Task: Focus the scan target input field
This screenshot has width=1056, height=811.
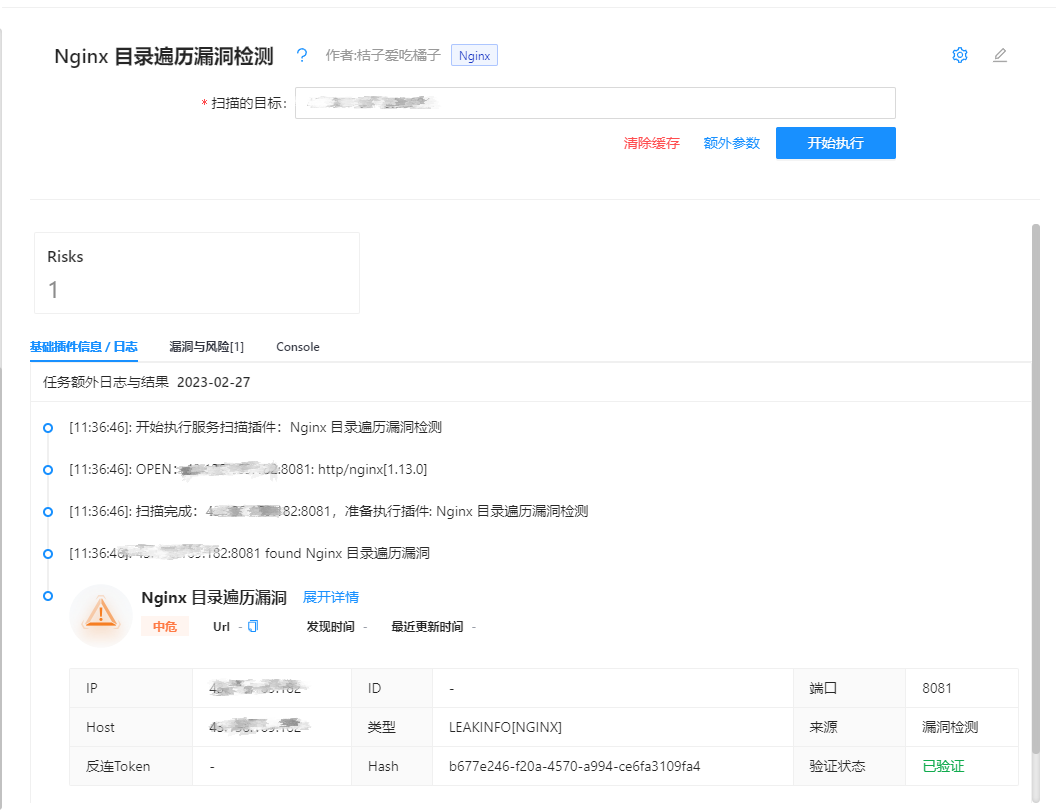Action: (x=595, y=103)
